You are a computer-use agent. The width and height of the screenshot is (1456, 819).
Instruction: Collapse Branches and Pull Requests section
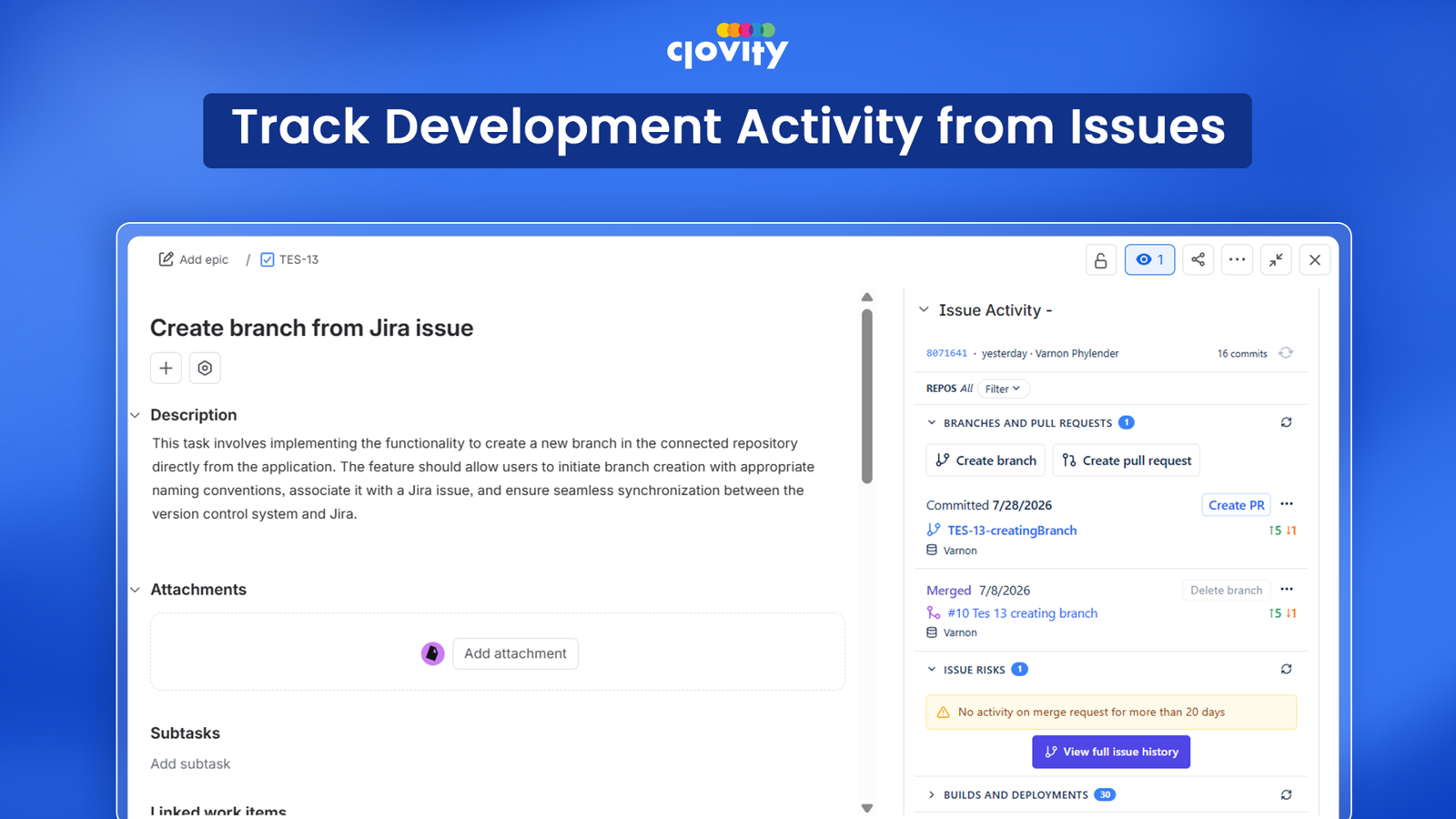(931, 422)
